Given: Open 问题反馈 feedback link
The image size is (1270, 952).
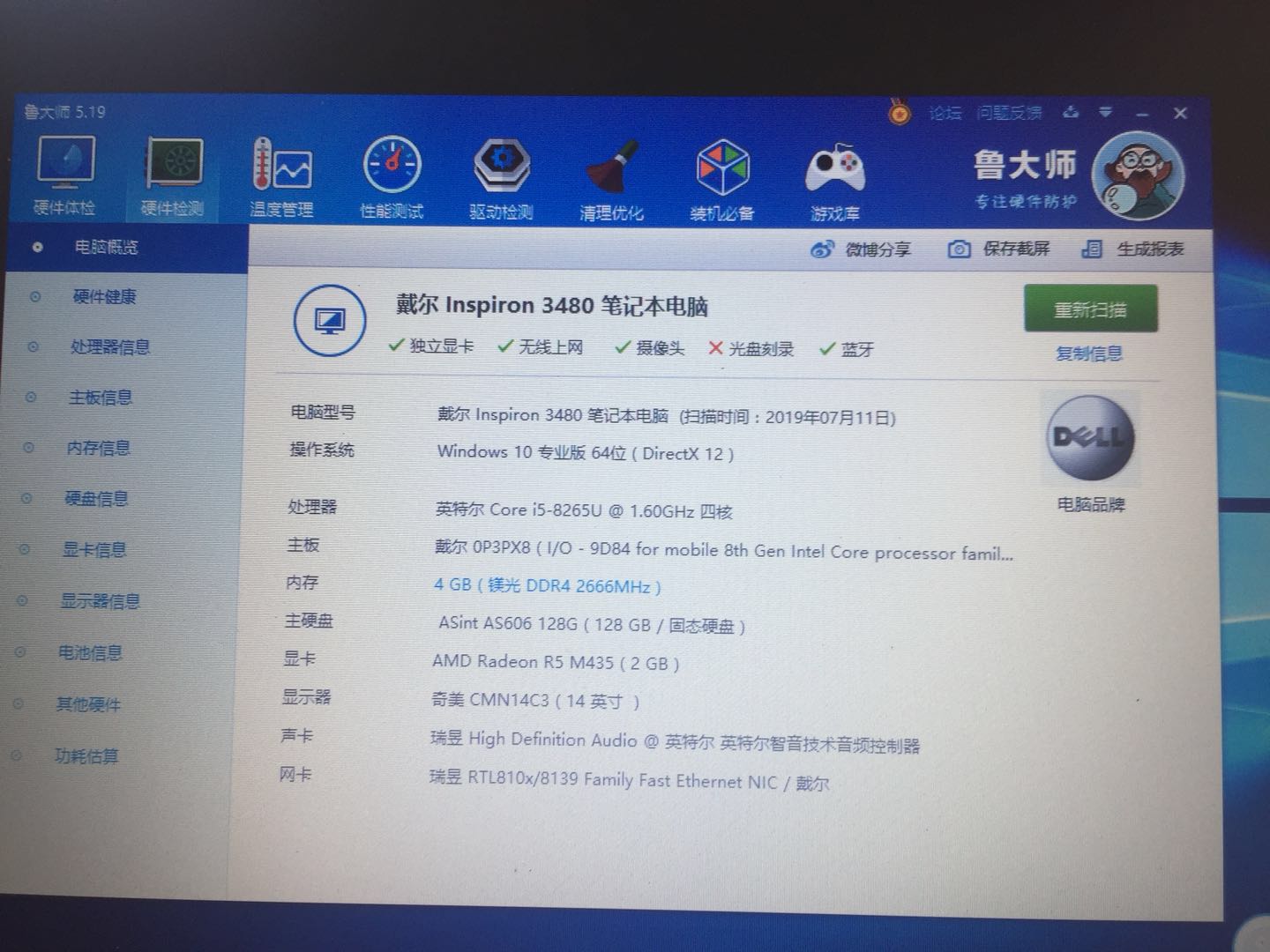Looking at the screenshot, I should pos(1009,113).
